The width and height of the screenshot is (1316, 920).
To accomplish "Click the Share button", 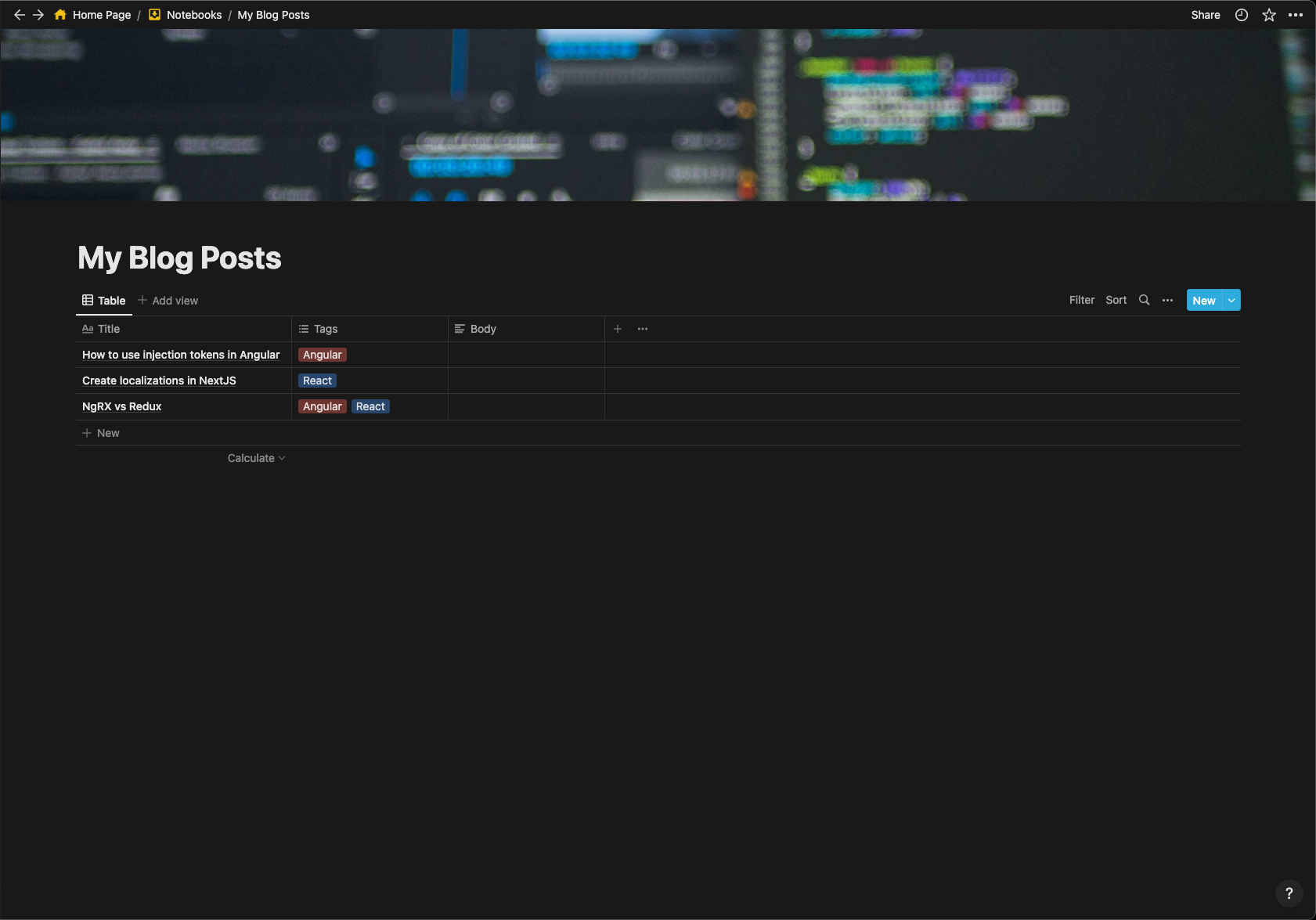I will tap(1204, 14).
